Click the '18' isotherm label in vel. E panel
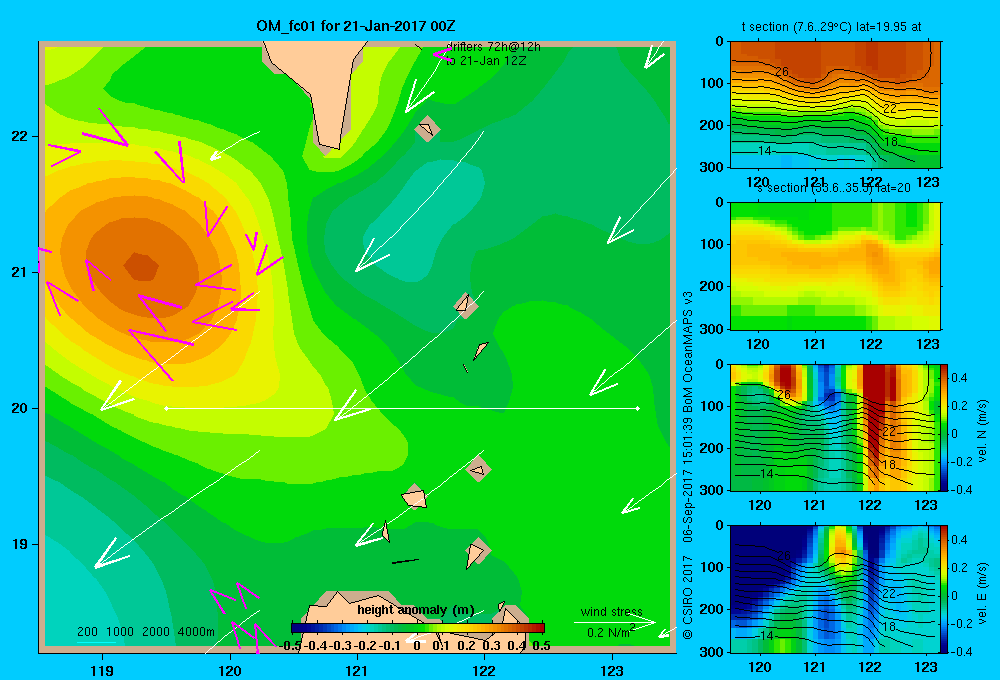 pyautogui.click(x=889, y=626)
